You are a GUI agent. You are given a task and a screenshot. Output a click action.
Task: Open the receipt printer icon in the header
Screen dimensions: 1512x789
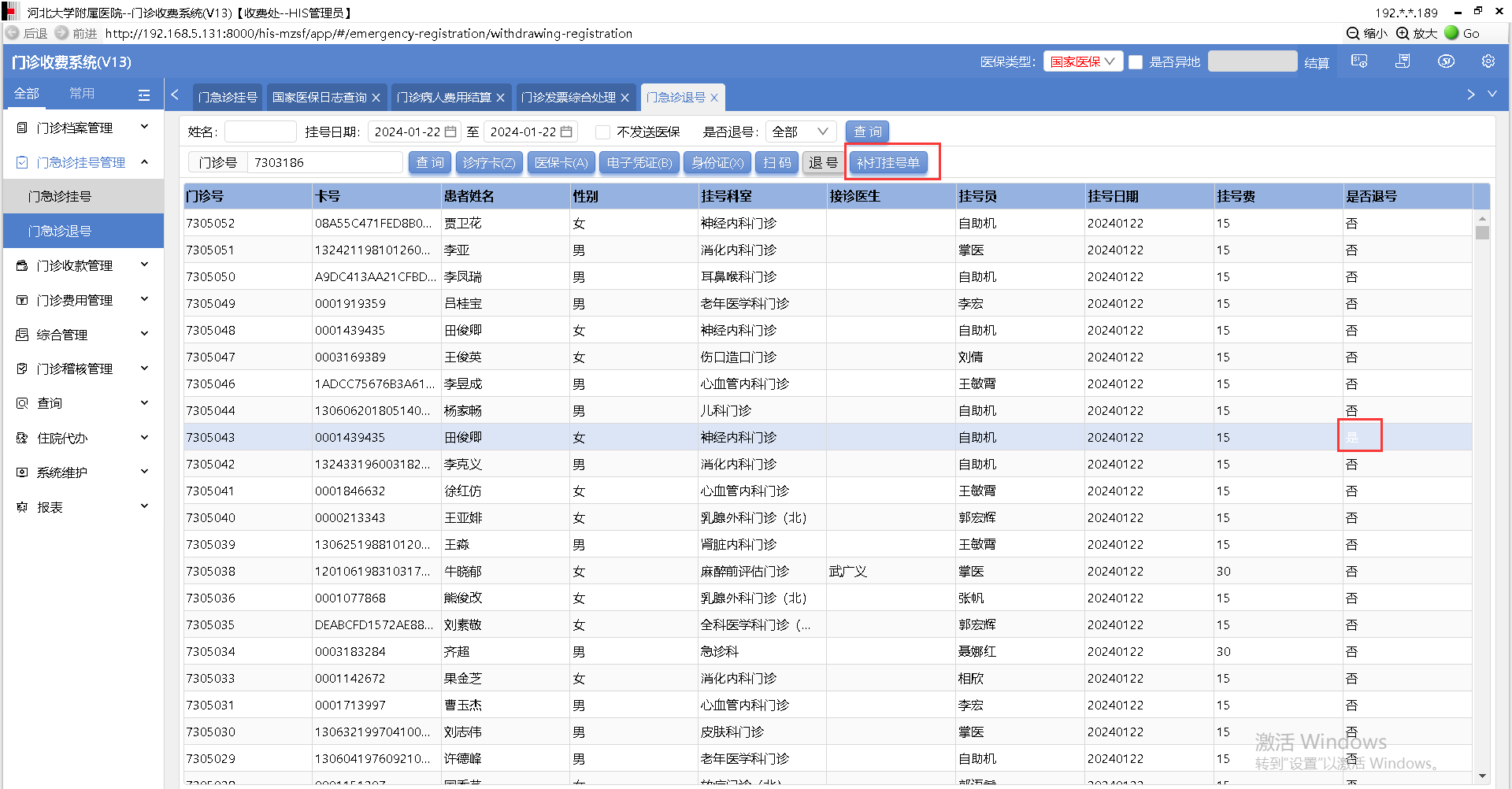coord(1403,61)
